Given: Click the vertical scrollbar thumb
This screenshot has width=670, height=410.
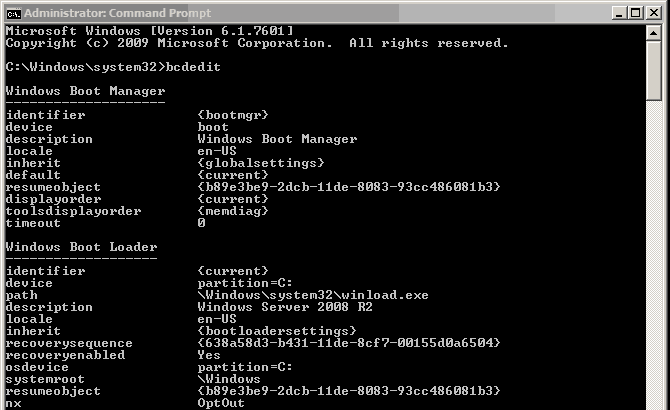Looking at the screenshot, I should pos(653,71).
